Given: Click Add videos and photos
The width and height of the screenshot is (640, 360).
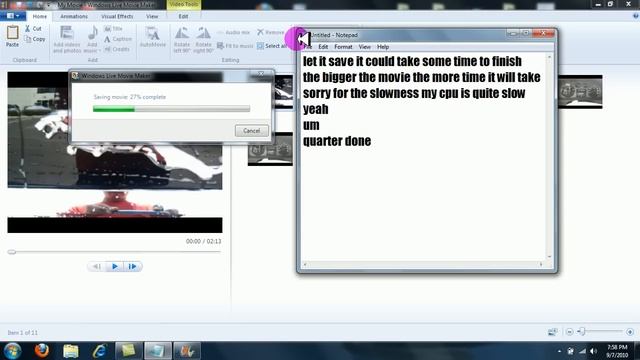Looking at the screenshot, I should [x=67, y=39].
